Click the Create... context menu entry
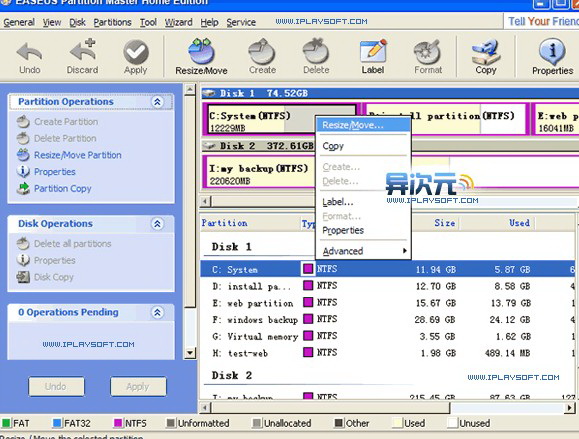The height and width of the screenshot is (439, 579). 363,167
